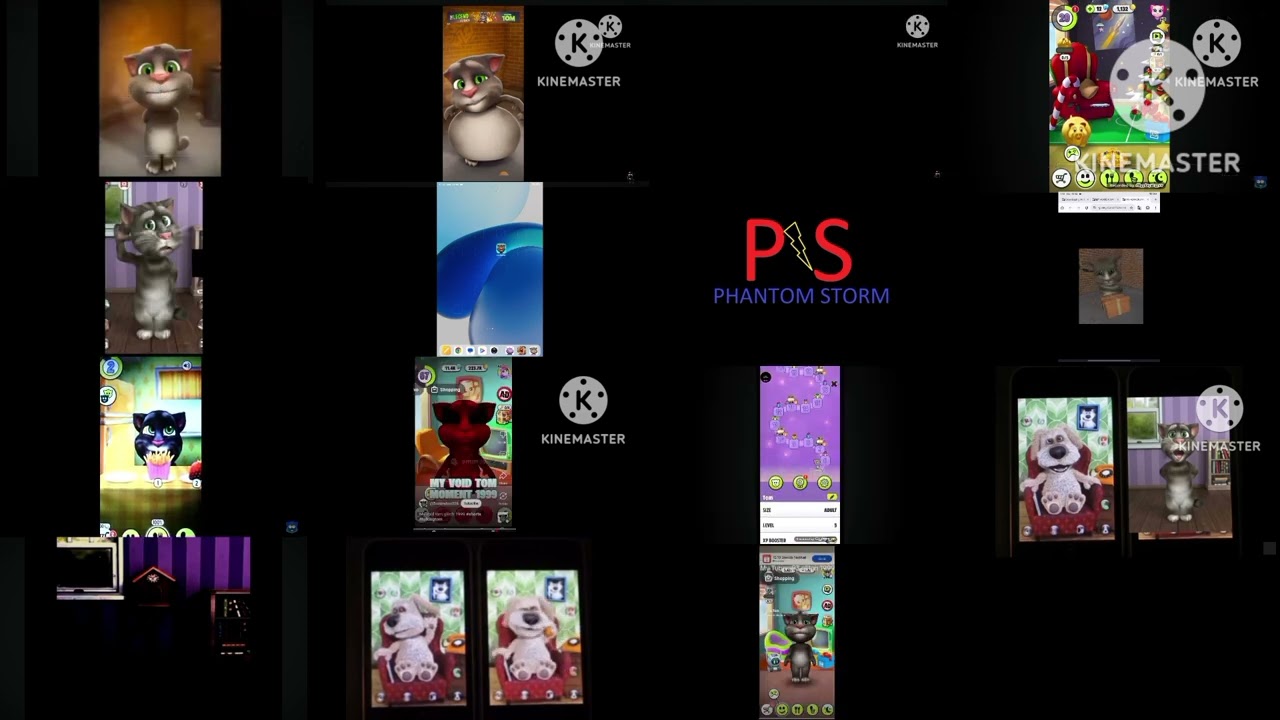Open Chrome from the Android dock
Screen dimensions: 1280x720
(458, 350)
